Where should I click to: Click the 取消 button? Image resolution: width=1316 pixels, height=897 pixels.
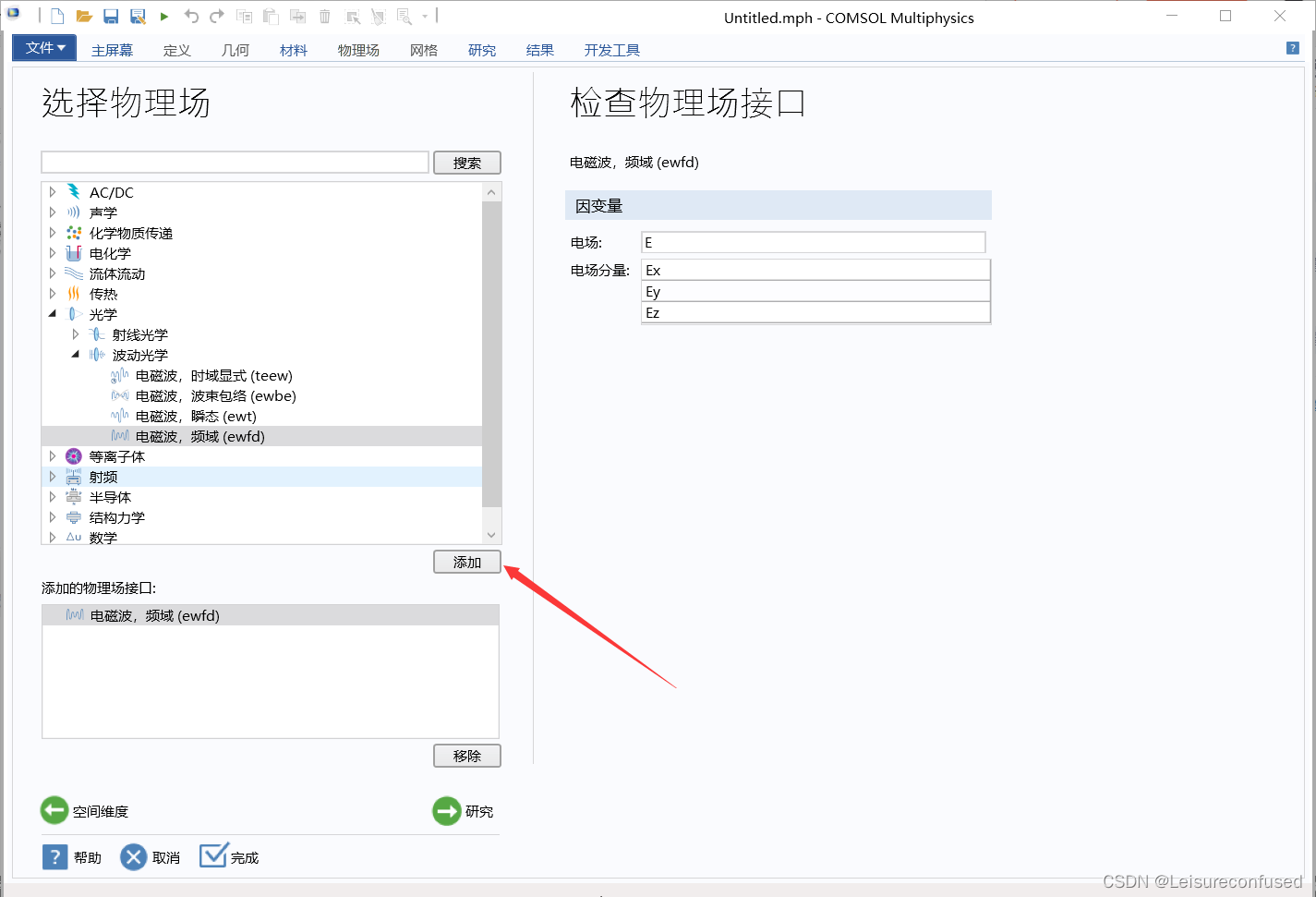coord(151,857)
